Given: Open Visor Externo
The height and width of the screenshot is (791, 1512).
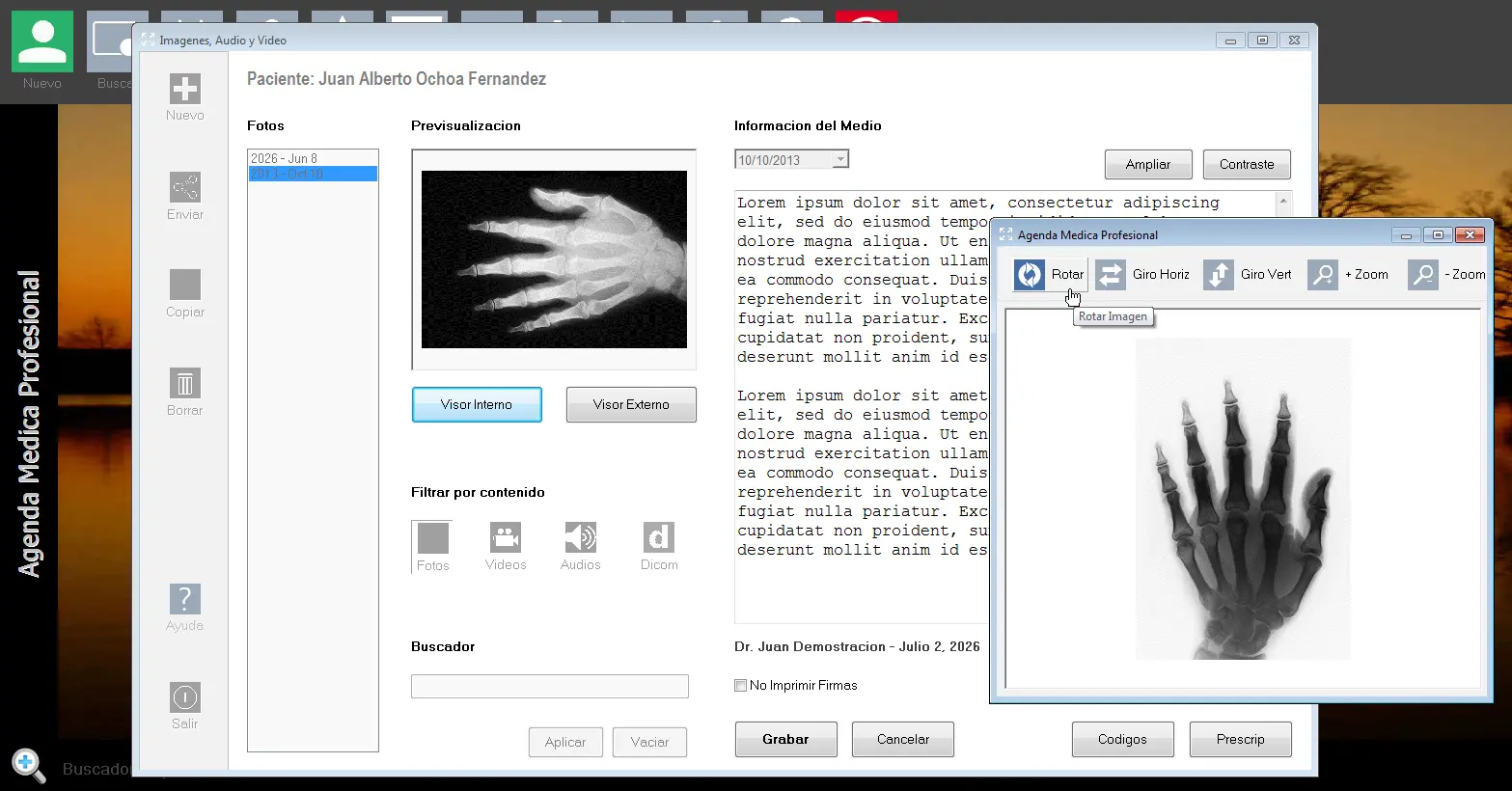Looking at the screenshot, I should pos(631,405).
